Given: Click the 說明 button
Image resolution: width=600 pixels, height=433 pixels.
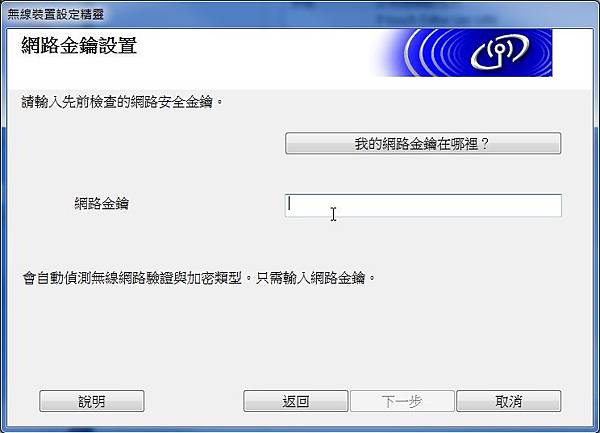Looking at the screenshot, I should (x=92, y=401).
